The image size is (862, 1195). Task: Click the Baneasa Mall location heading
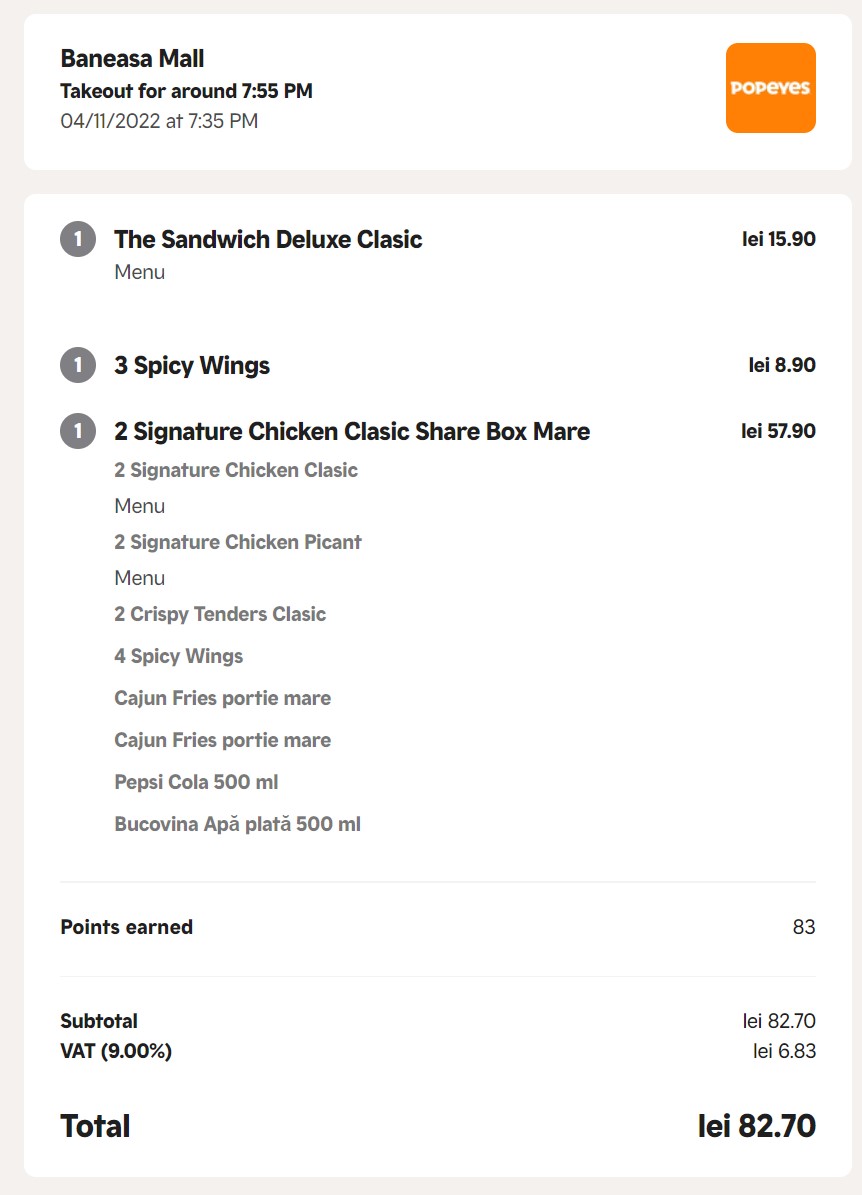click(133, 59)
